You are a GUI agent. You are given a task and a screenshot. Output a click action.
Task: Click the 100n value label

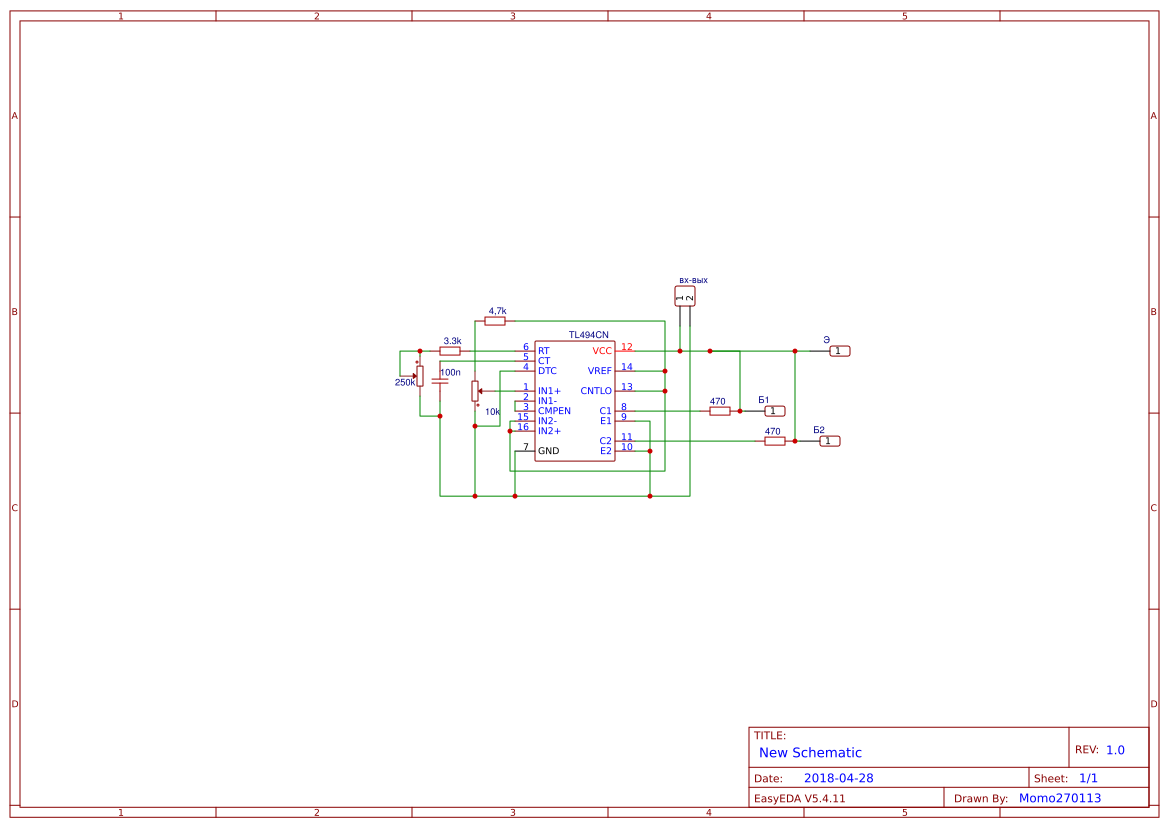[x=450, y=373]
